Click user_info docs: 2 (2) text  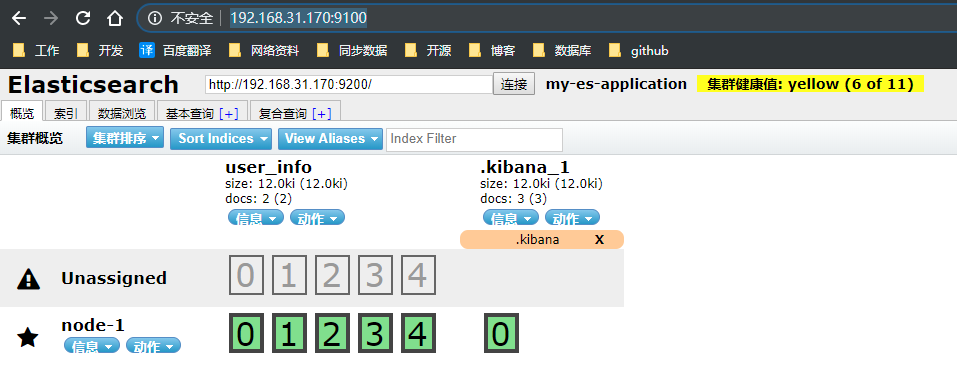[x=259, y=199]
